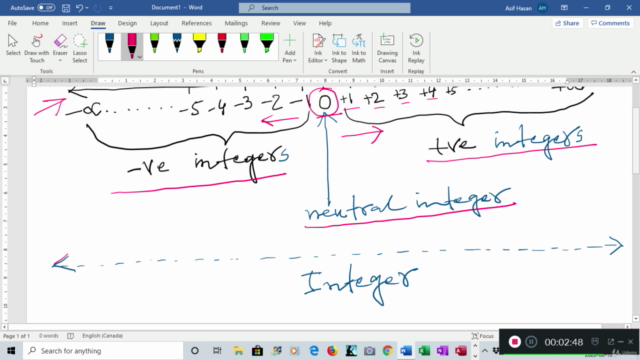The width and height of the screenshot is (640, 360).
Task: Open the Comments pane
Action: (610, 23)
